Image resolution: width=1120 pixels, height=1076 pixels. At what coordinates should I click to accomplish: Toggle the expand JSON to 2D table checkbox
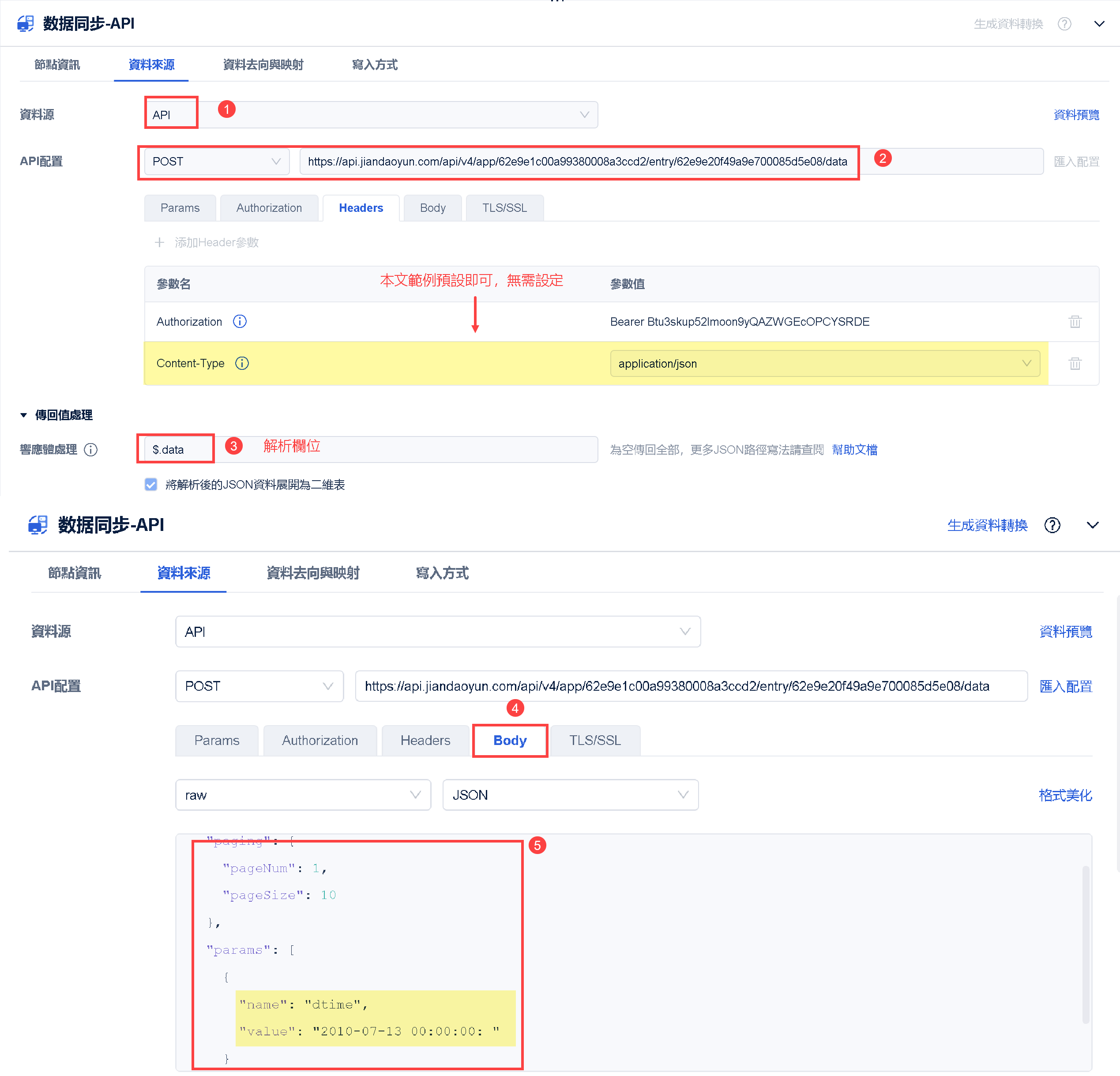tap(151, 485)
